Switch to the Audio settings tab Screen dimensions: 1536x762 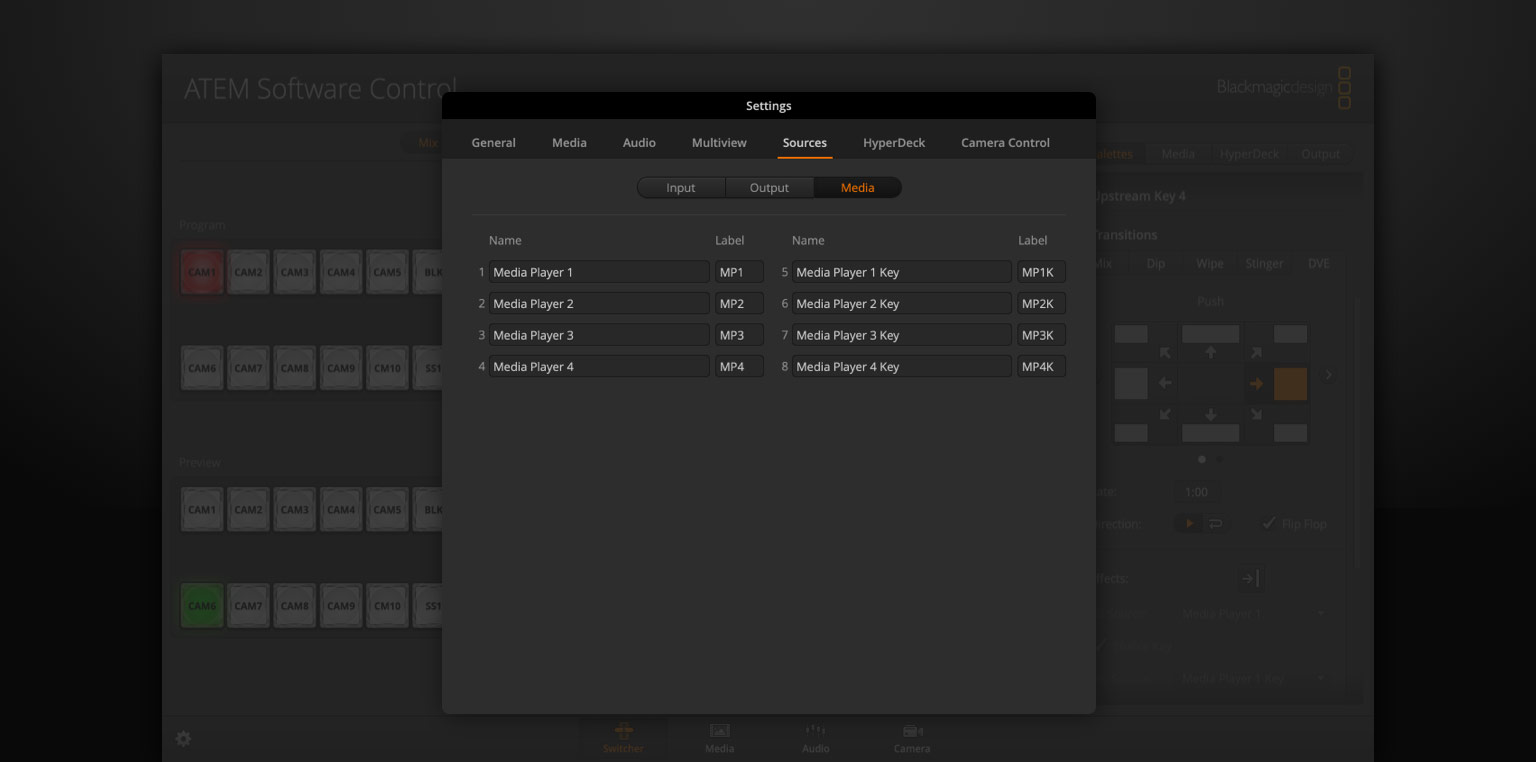pos(639,143)
